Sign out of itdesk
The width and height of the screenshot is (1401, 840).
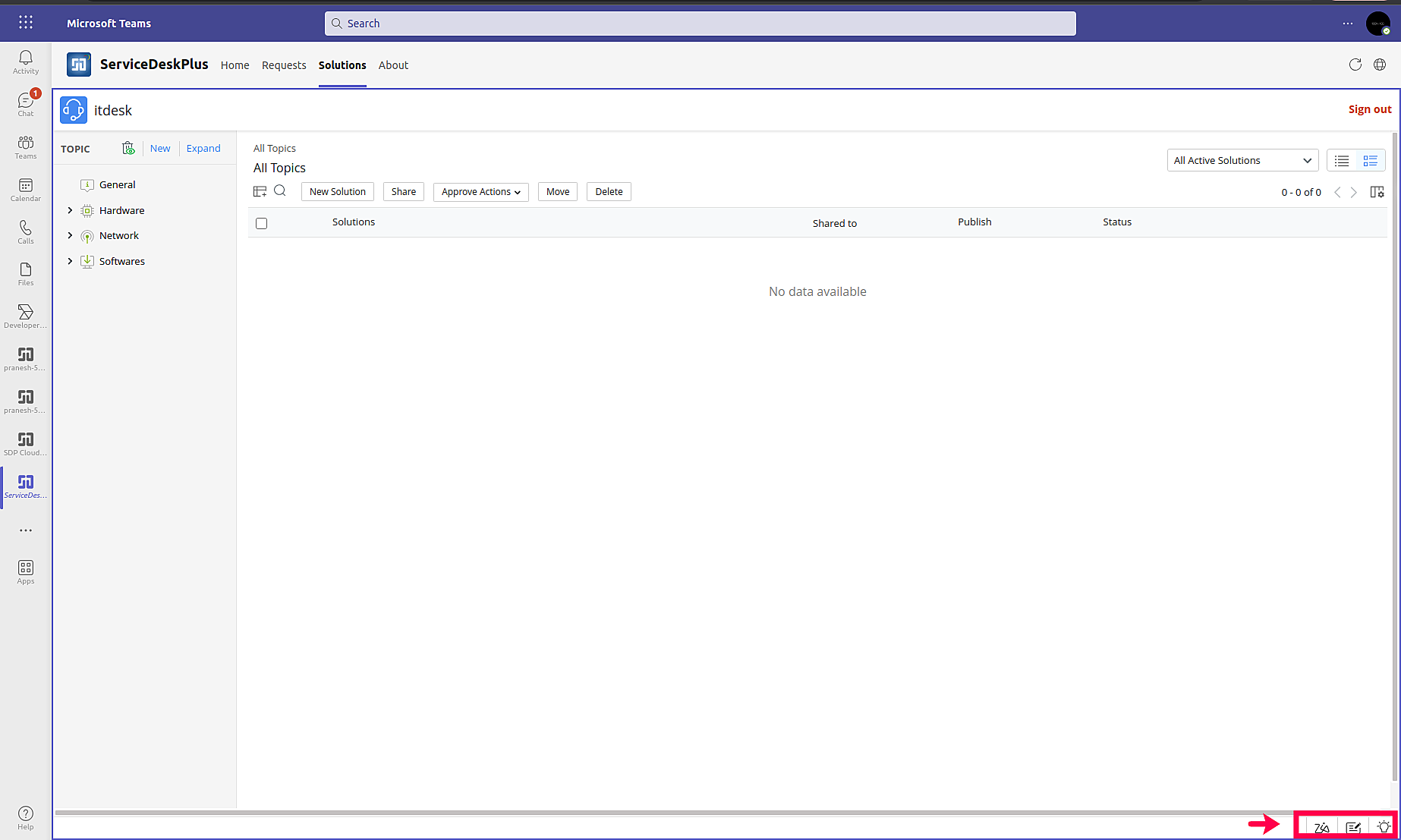[1369, 109]
